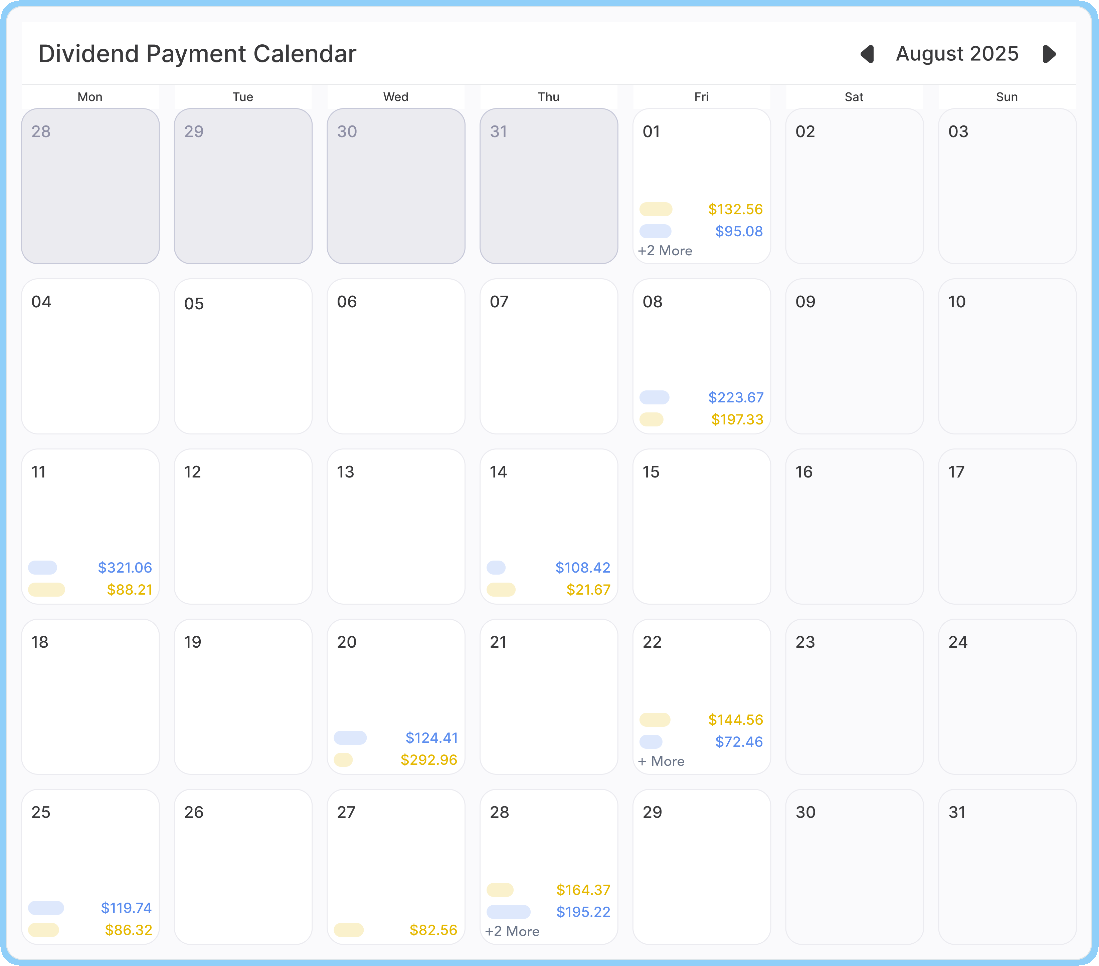The image size is (1099, 966).
Task: Select the August 31 day cell
Action: pos(1007,867)
